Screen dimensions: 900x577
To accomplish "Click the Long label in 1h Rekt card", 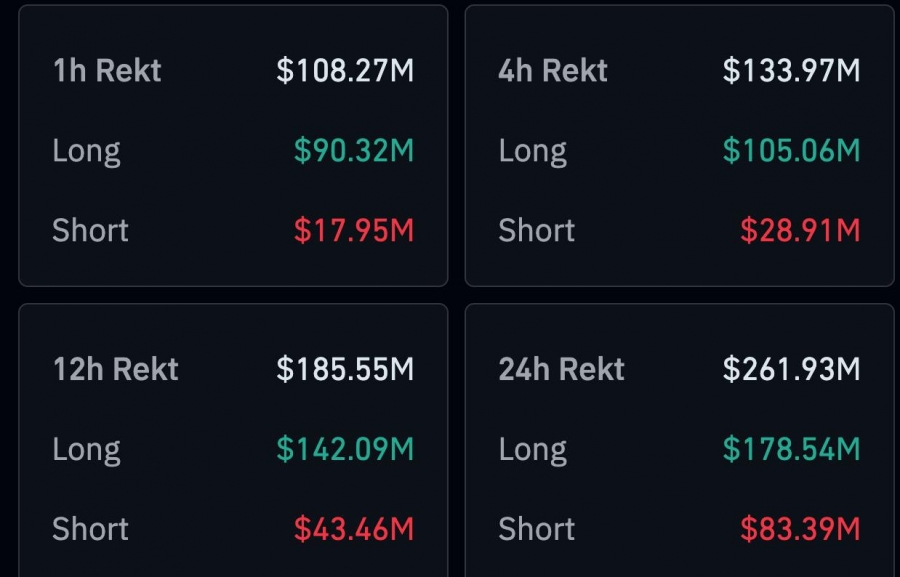I will tap(86, 151).
